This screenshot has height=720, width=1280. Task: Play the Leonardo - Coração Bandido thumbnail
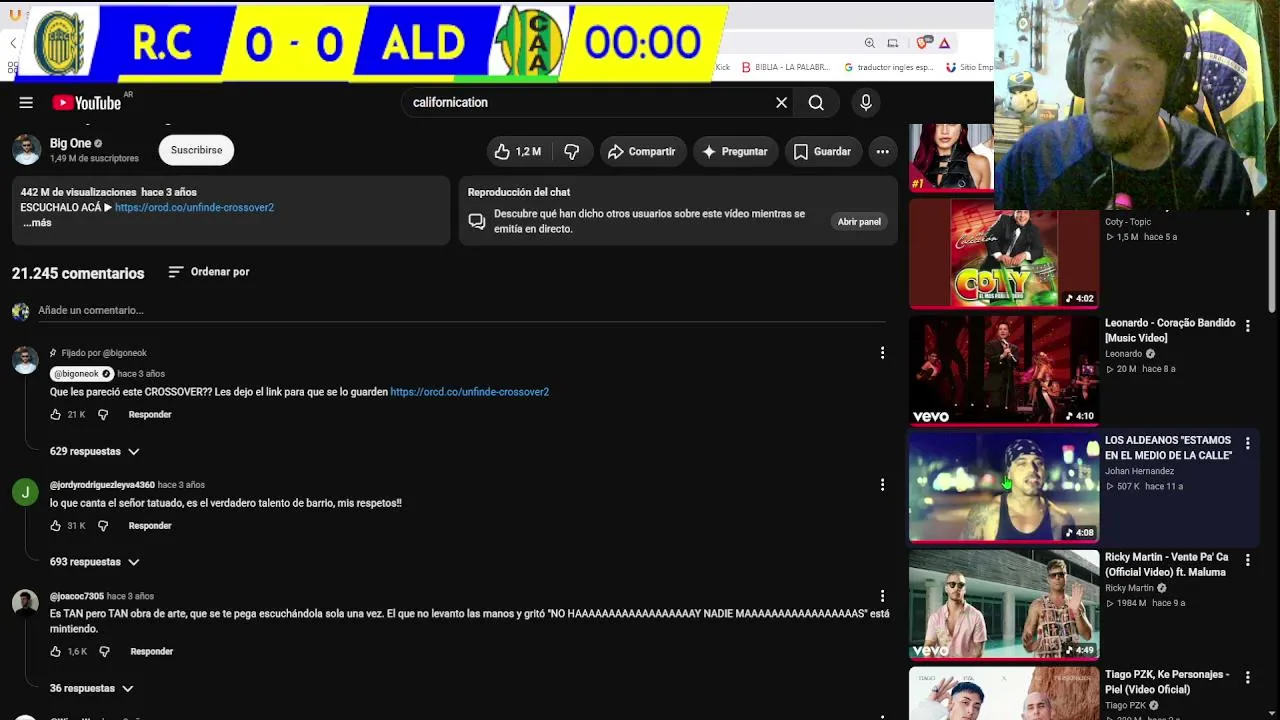pyautogui.click(x=1004, y=370)
